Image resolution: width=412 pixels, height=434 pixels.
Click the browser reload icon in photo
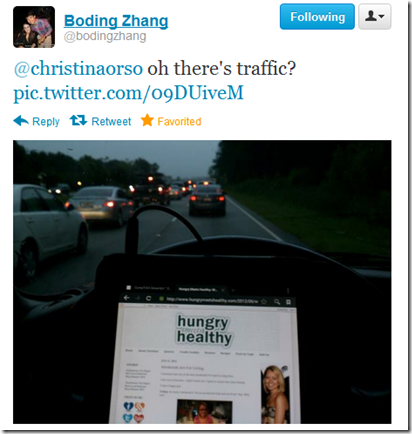point(149,298)
